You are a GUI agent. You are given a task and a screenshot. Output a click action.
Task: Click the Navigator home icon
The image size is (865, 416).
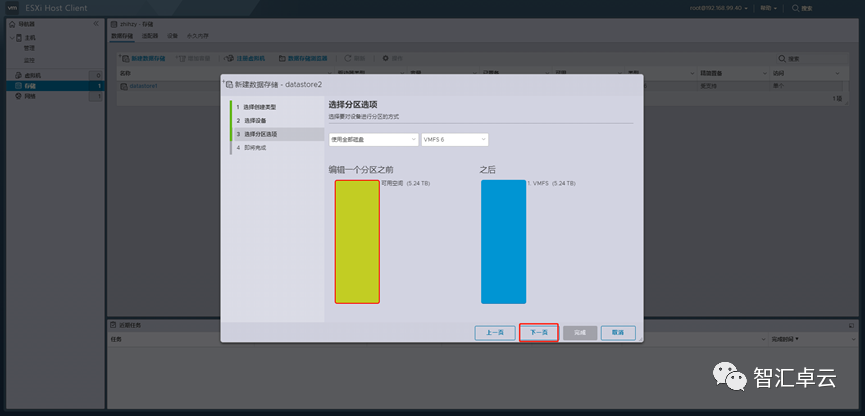pos(12,24)
